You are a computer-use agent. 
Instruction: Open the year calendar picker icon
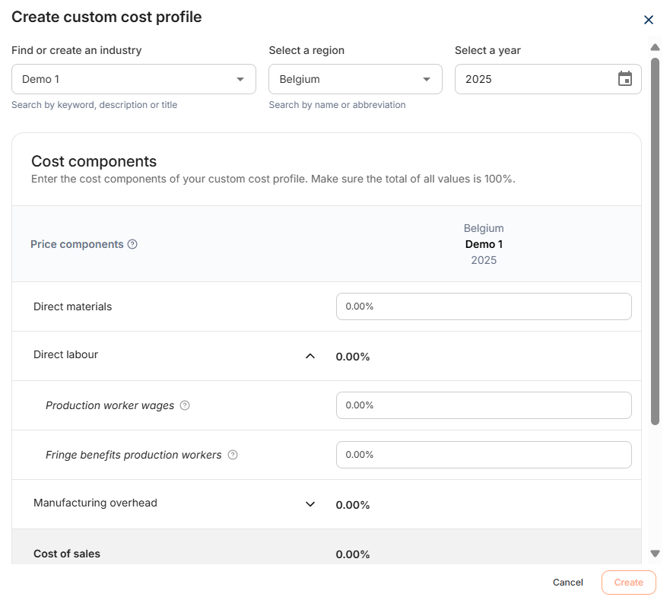(x=625, y=79)
